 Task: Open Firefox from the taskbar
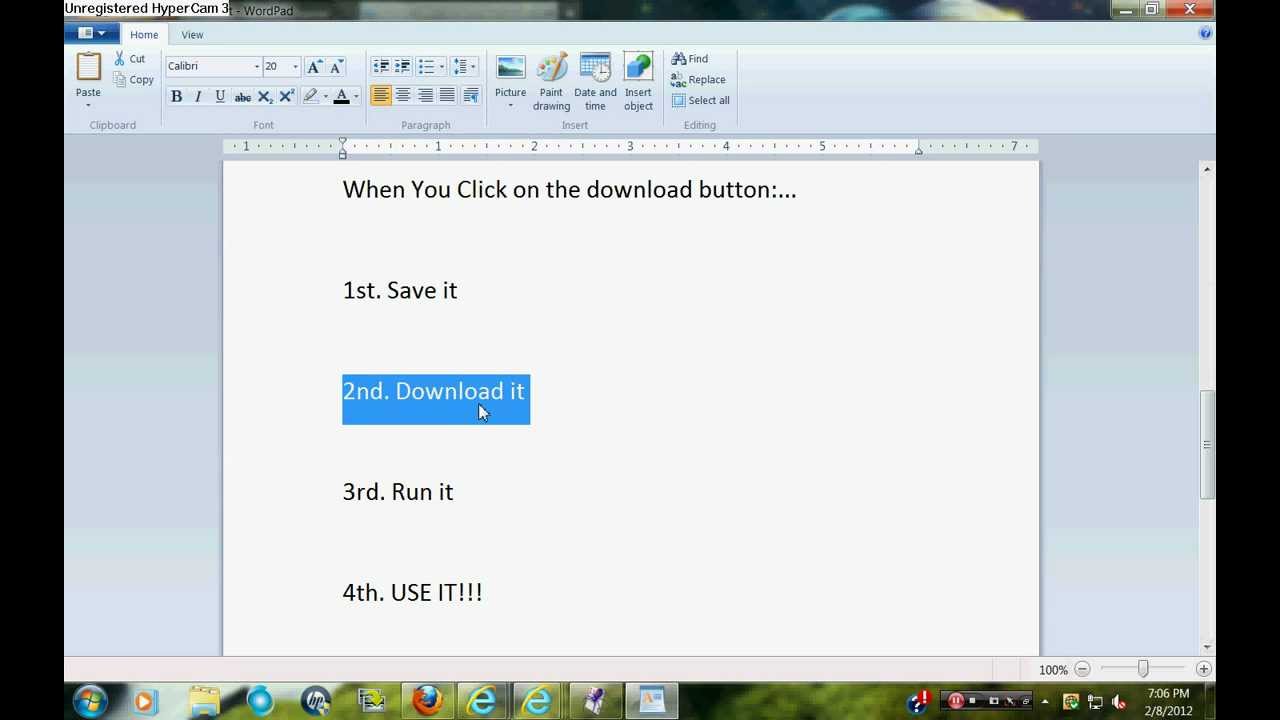tap(428, 701)
